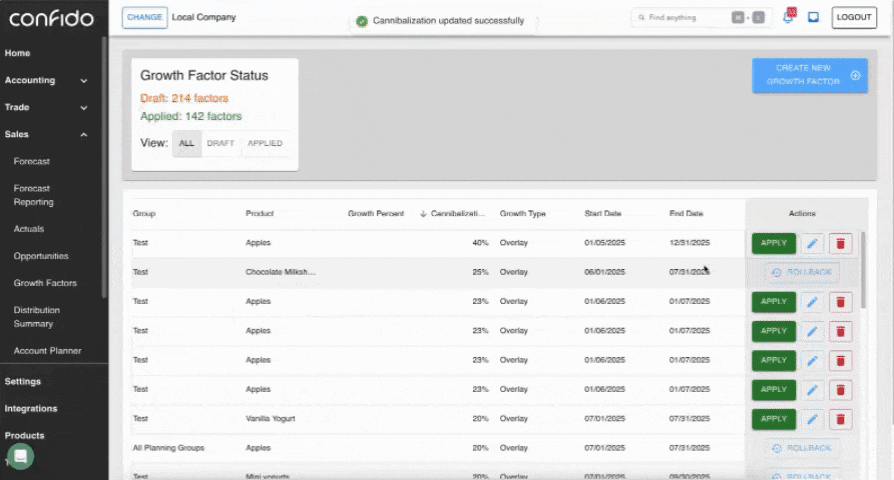
Task: Click the Create New Growth Factor button
Action: [x=809, y=75]
